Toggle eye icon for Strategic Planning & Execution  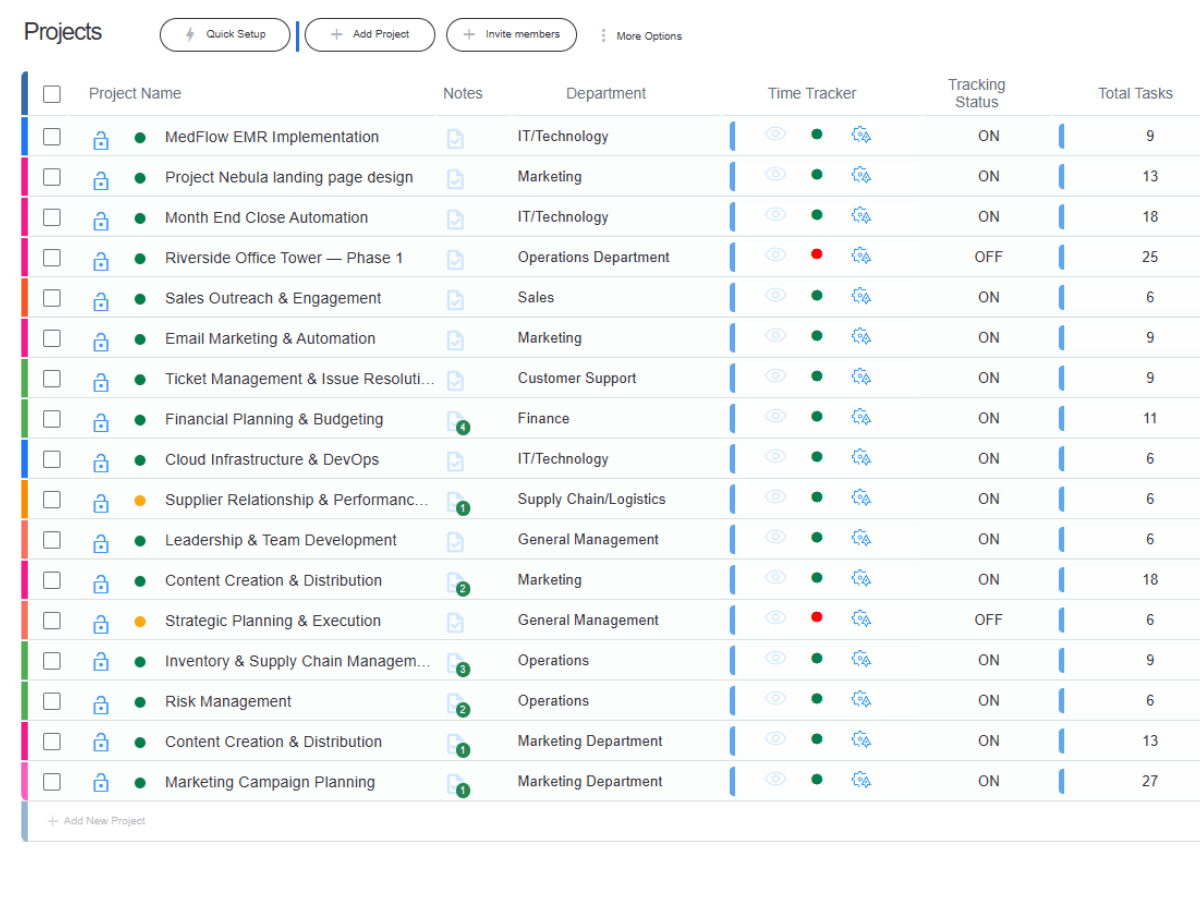pyautogui.click(x=775, y=617)
